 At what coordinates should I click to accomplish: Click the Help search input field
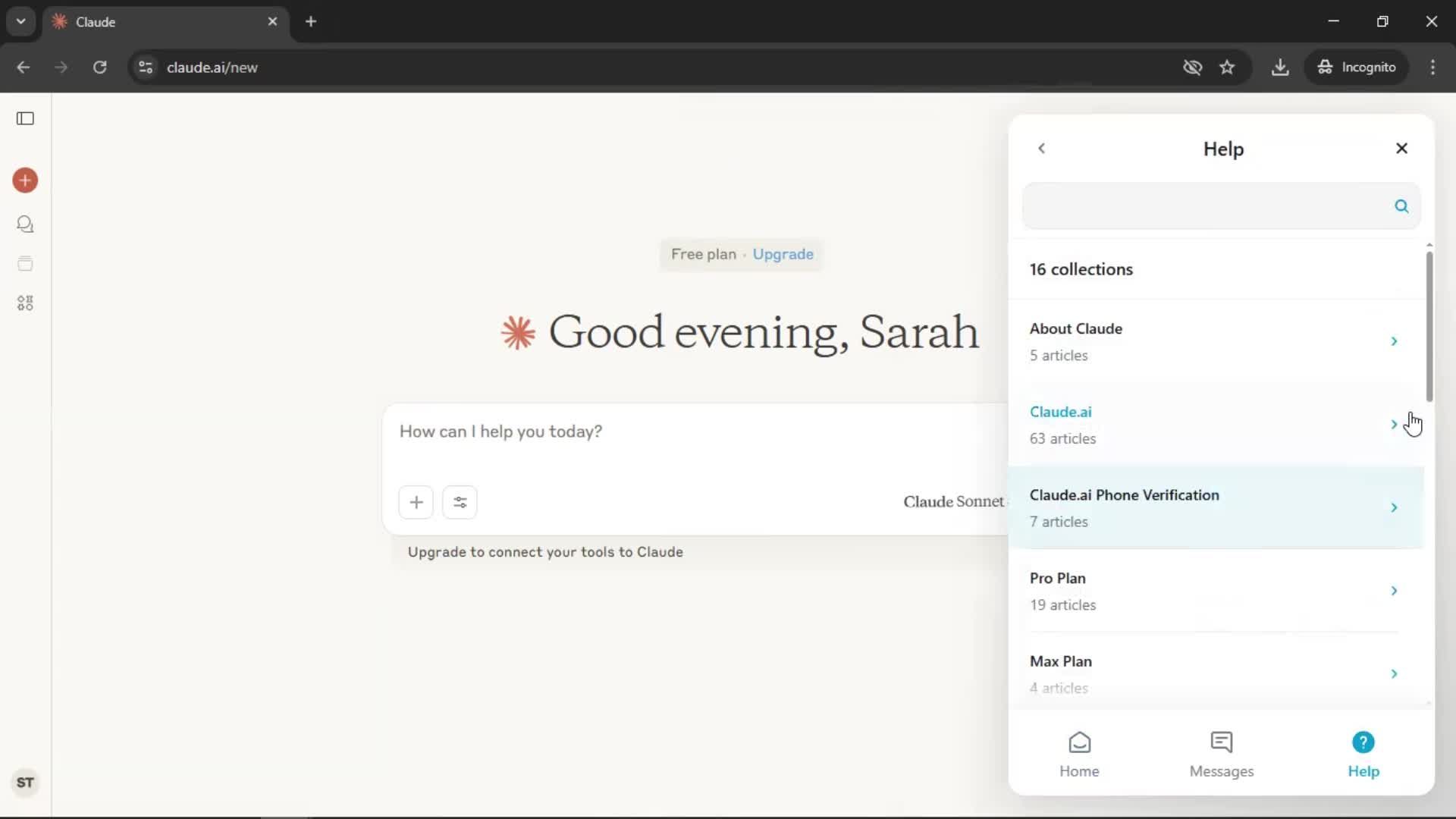click(x=1221, y=206)
